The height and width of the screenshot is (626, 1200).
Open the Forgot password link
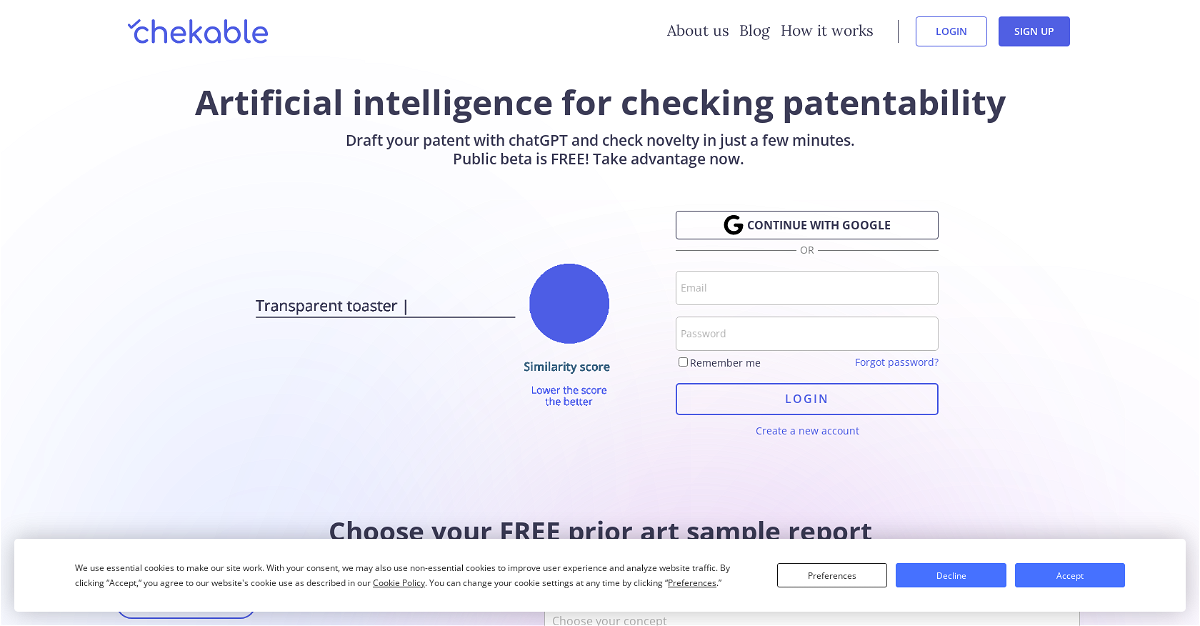coord(896,362)
